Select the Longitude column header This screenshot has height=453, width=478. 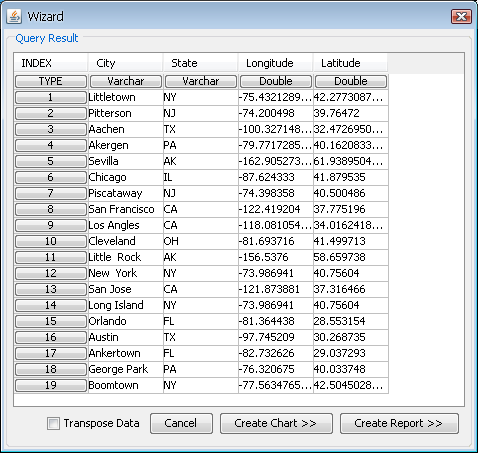point(276,63)
